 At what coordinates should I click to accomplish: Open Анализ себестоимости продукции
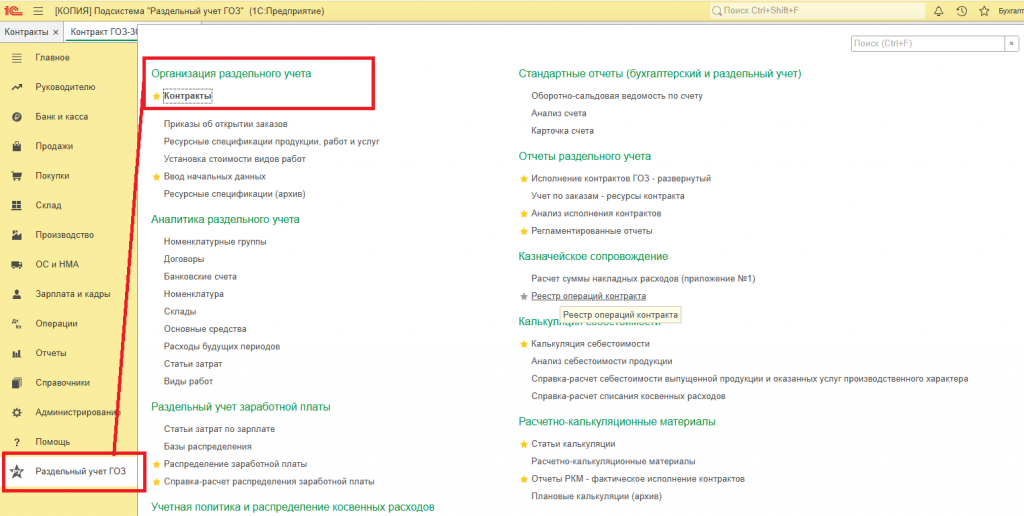601,361
